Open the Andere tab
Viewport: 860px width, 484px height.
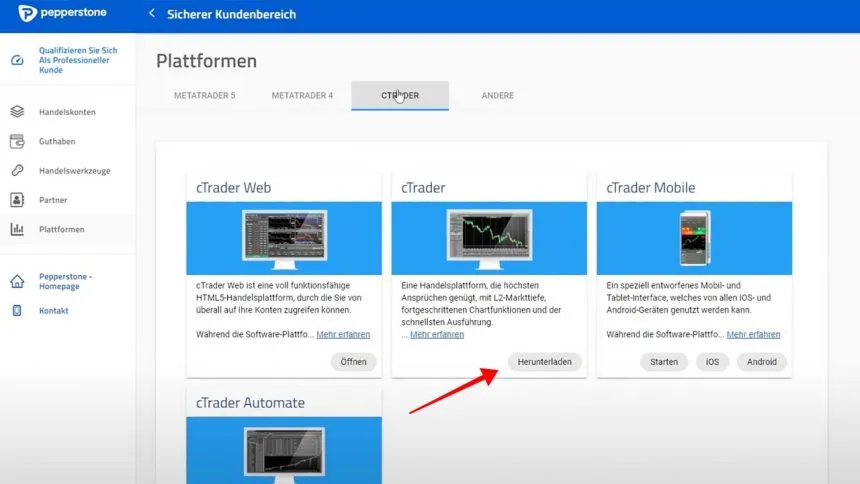[x=497, y=96]
